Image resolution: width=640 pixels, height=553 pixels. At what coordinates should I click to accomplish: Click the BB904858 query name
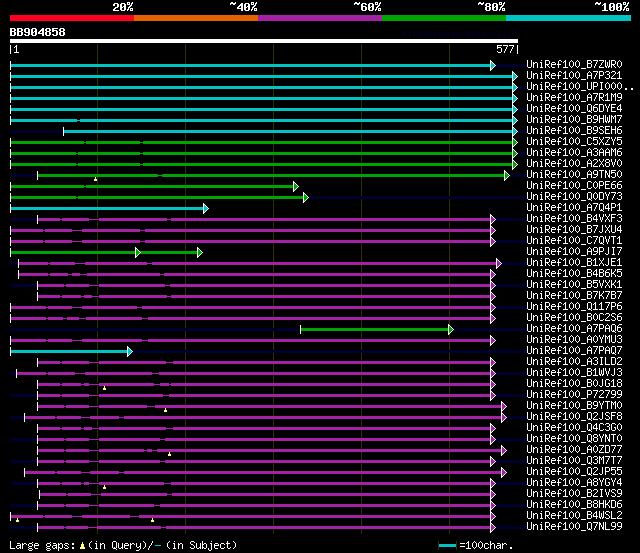pyautogui.click(x=38, y=32)
